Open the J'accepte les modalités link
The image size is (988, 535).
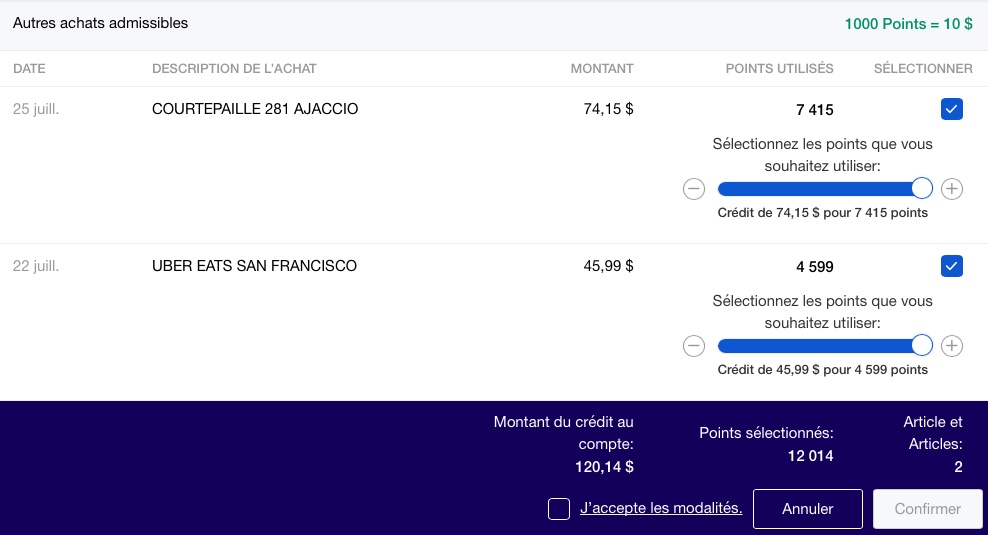click(661, 508)
